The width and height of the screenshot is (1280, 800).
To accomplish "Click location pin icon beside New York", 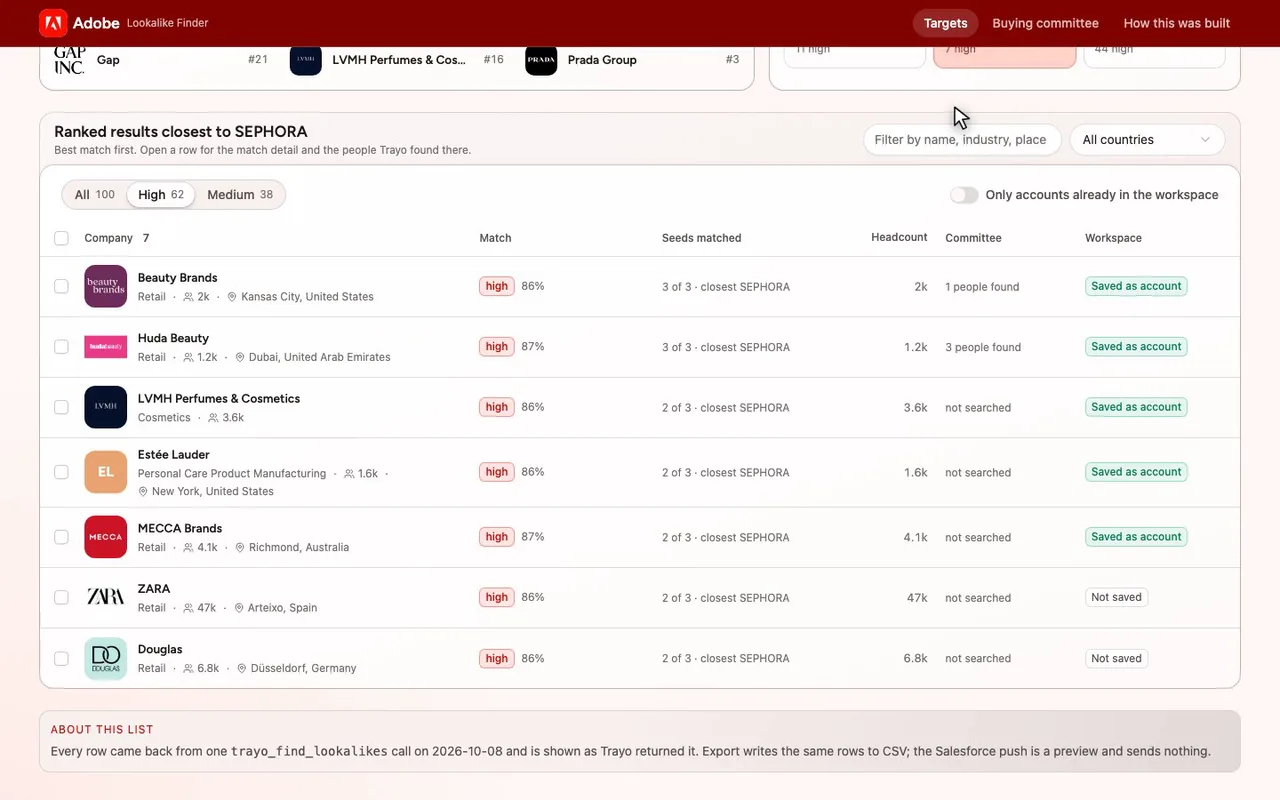I will (143, 491).
